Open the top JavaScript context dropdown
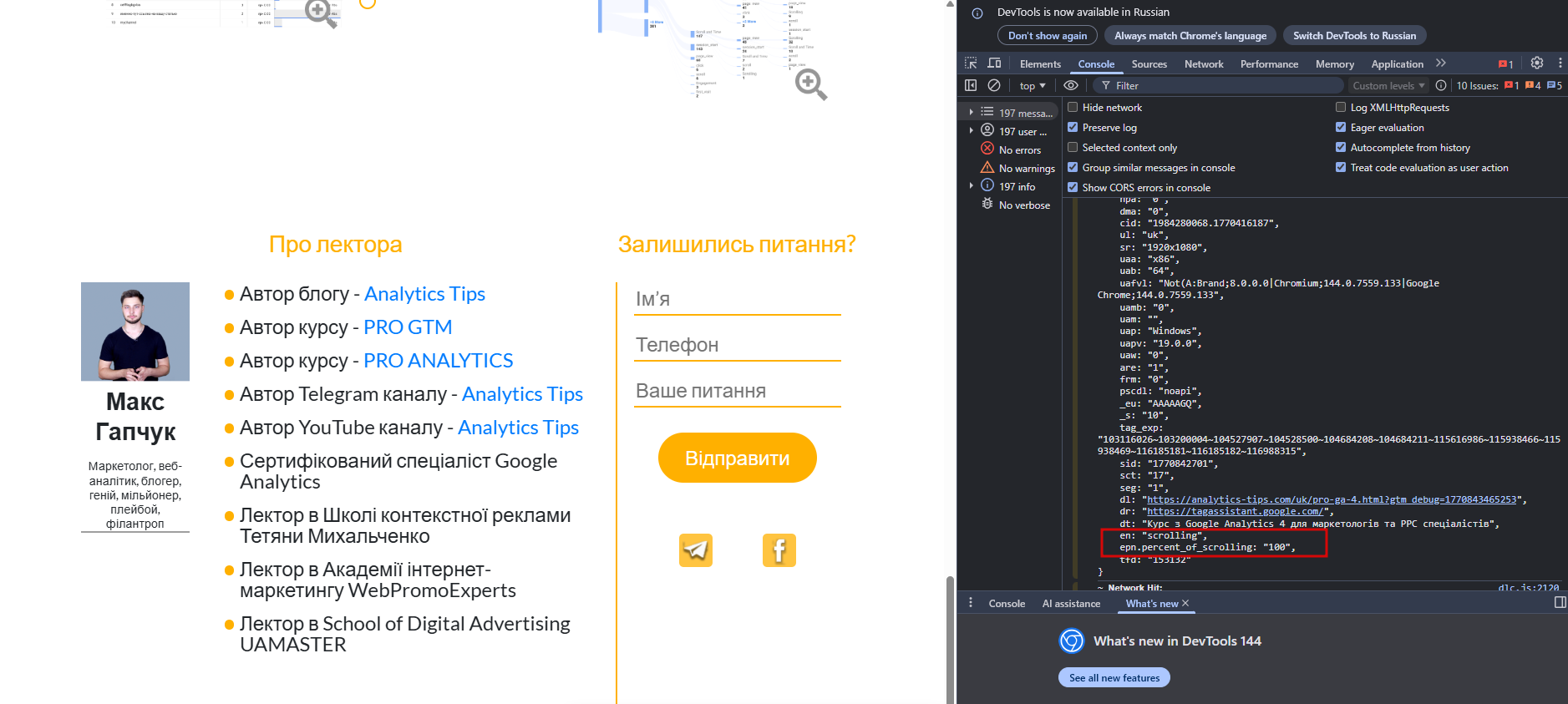 pyautogui.click(x=1033, y=85)
